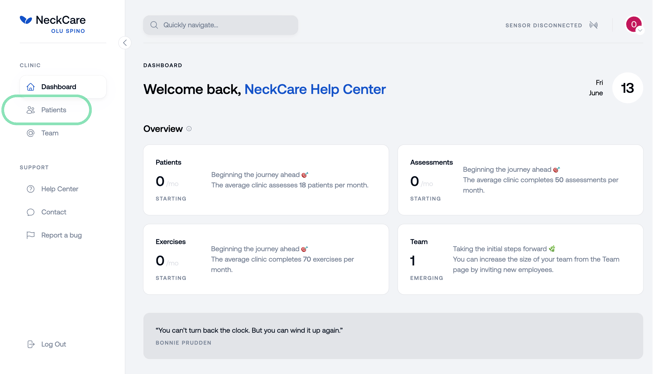
Task: Click the NeckCare Help Center name link
Action: pyautogui.click(x=315, y=89)
